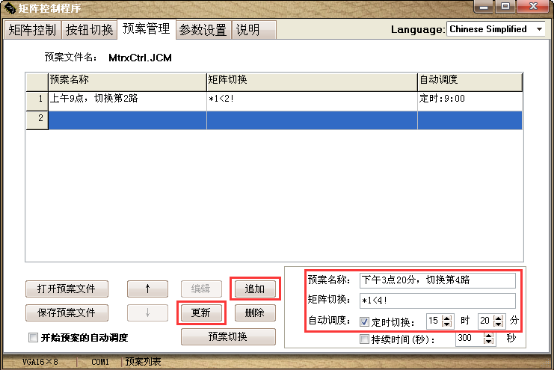Select the 预案管理 tab

tap(146, 28)
